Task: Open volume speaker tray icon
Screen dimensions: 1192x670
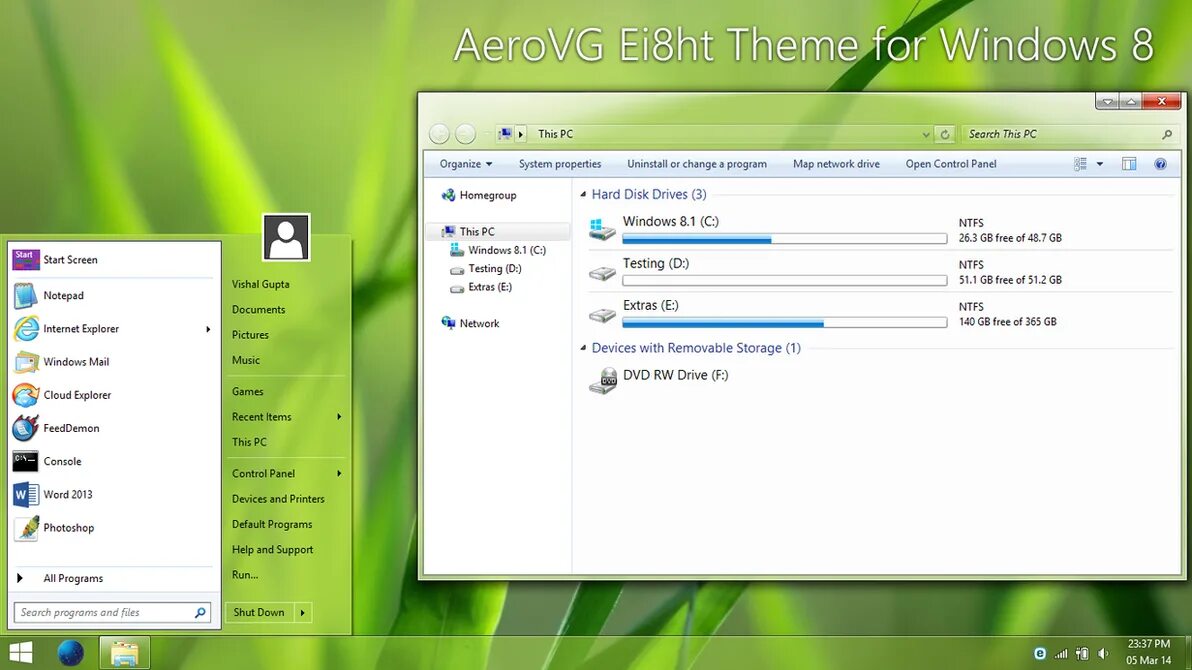Action: tap(1103, 654)
